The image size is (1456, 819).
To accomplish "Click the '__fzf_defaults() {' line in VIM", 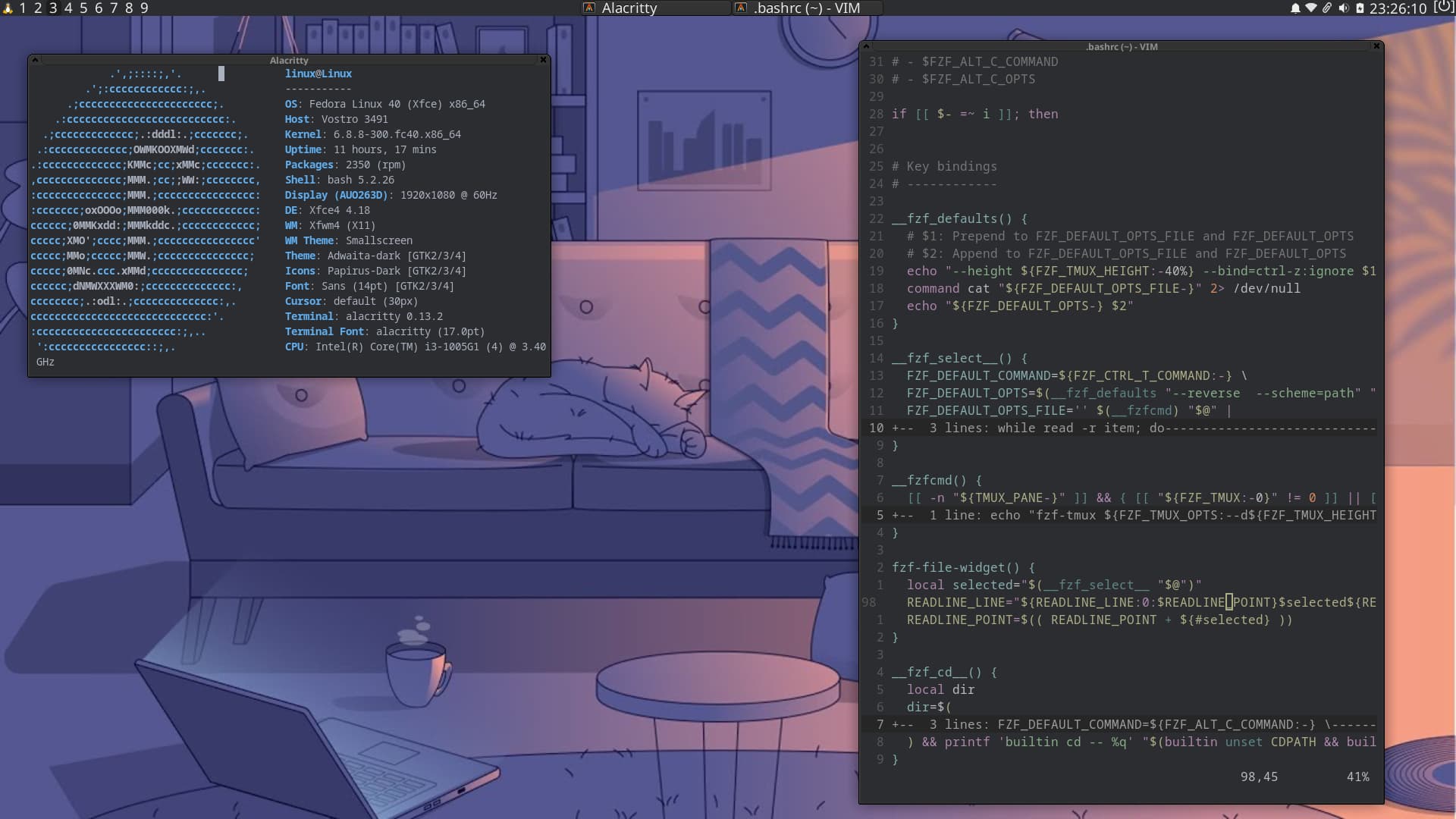I will 960,218.
